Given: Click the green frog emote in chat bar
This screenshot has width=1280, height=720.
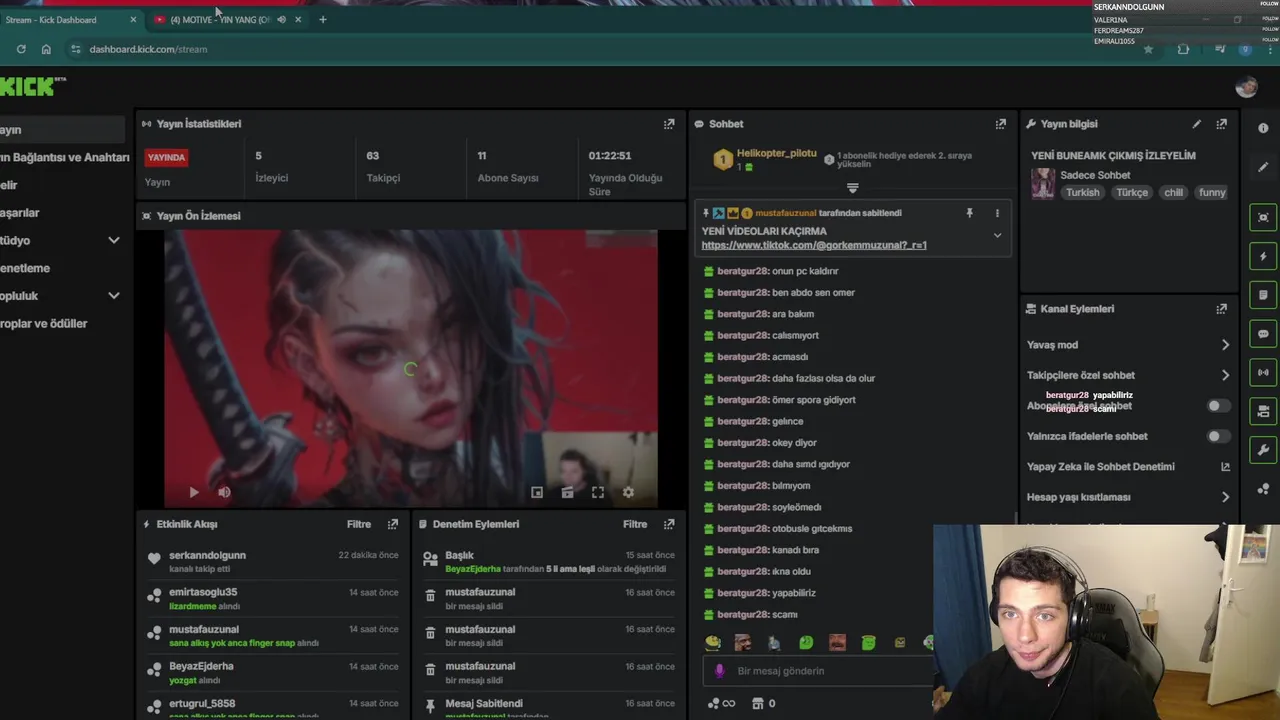Looking at the screenshot, I should 806,643.
